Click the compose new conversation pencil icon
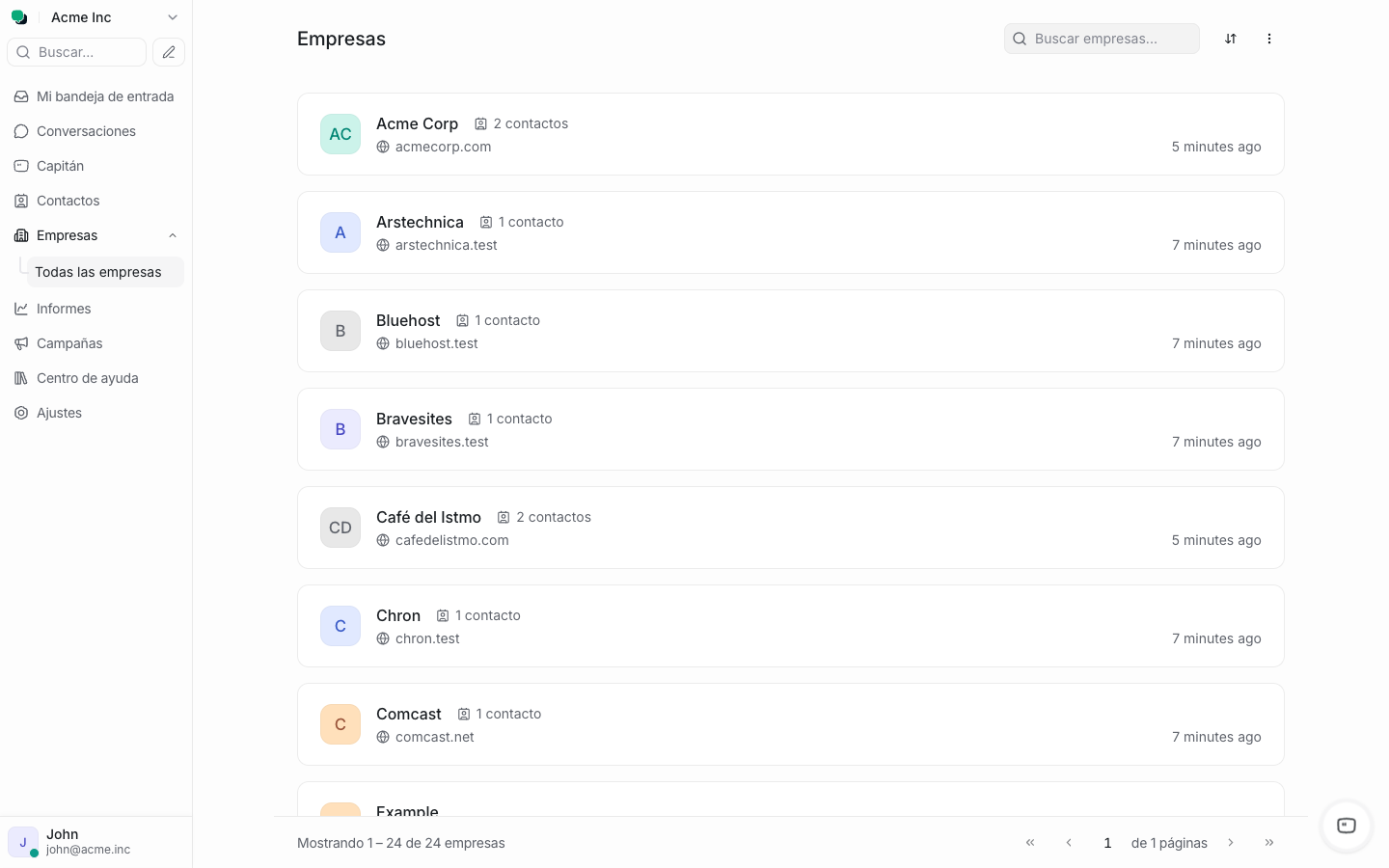The width and height of the screenshot is (1389, 868). 169,52
